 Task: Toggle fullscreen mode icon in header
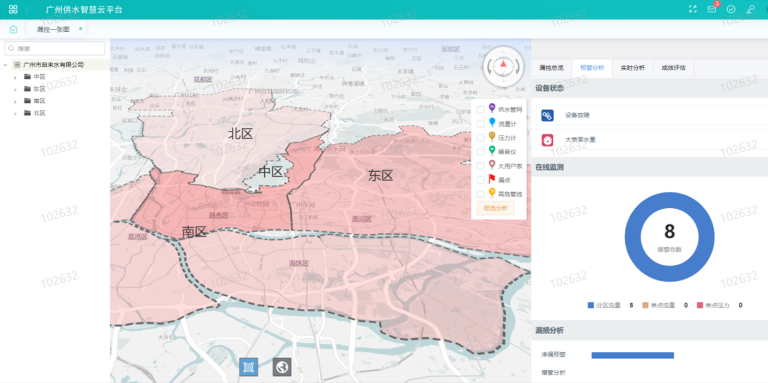(x=693, y=9)
